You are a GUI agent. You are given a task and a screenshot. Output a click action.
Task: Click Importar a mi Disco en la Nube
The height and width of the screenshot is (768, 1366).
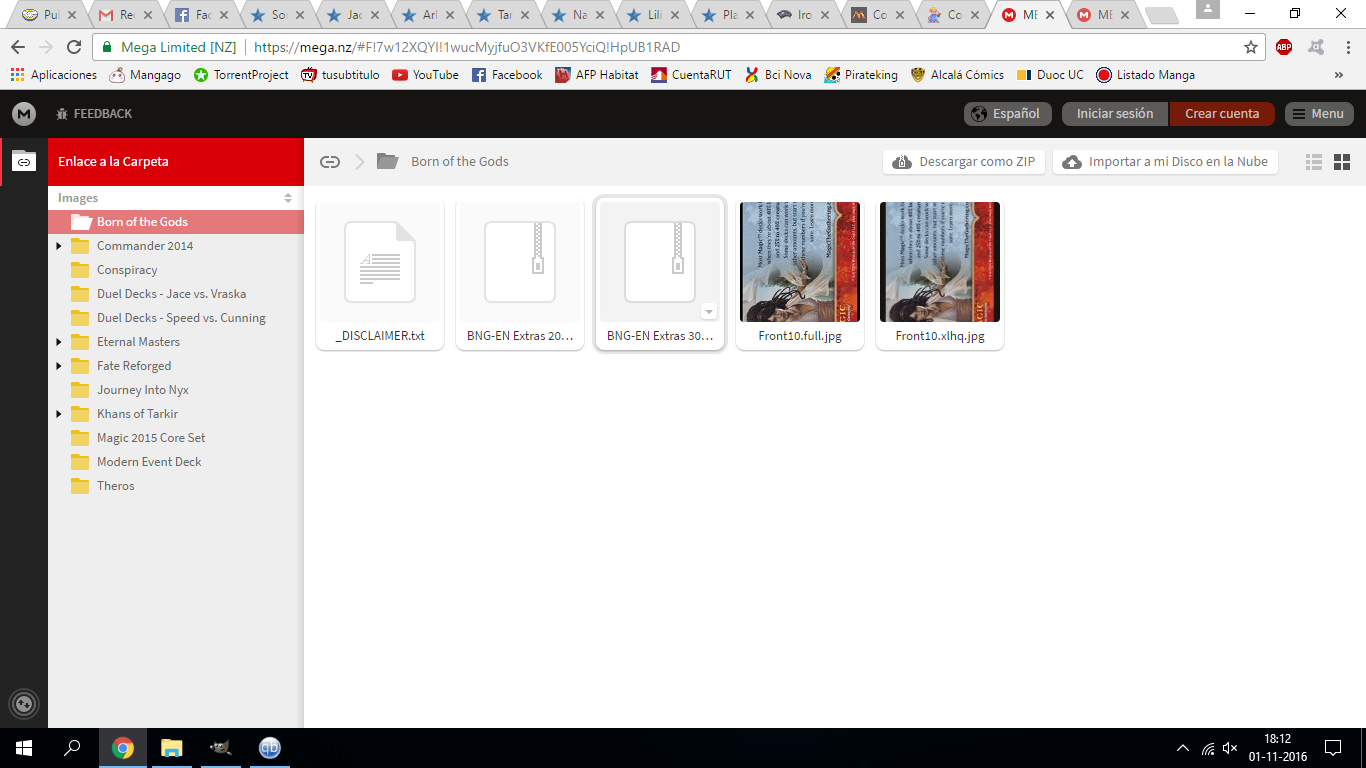pos(1165,162)
